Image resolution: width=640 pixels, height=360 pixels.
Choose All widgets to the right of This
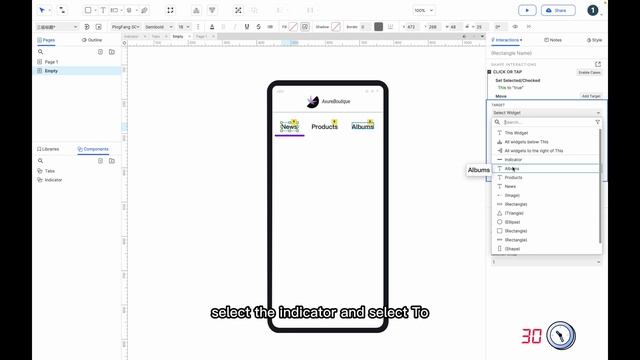(546, 151)
